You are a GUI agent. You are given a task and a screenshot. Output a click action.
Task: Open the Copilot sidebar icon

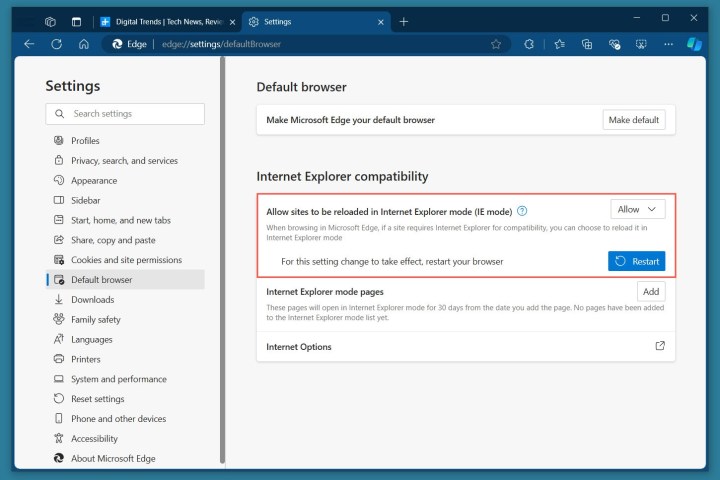coord(694,44)
